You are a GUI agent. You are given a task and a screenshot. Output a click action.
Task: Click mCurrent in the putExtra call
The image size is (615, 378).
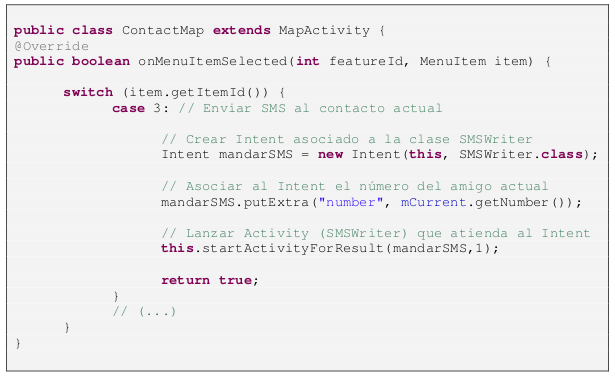433,202
